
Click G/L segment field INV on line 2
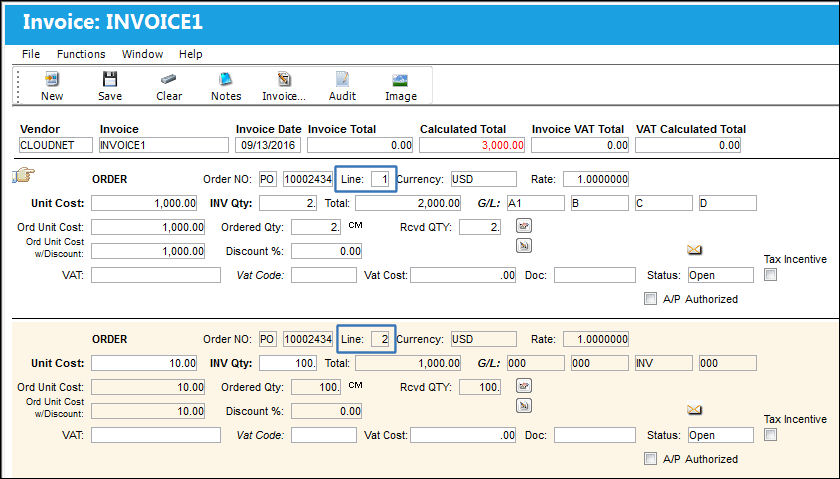(664, 363)
